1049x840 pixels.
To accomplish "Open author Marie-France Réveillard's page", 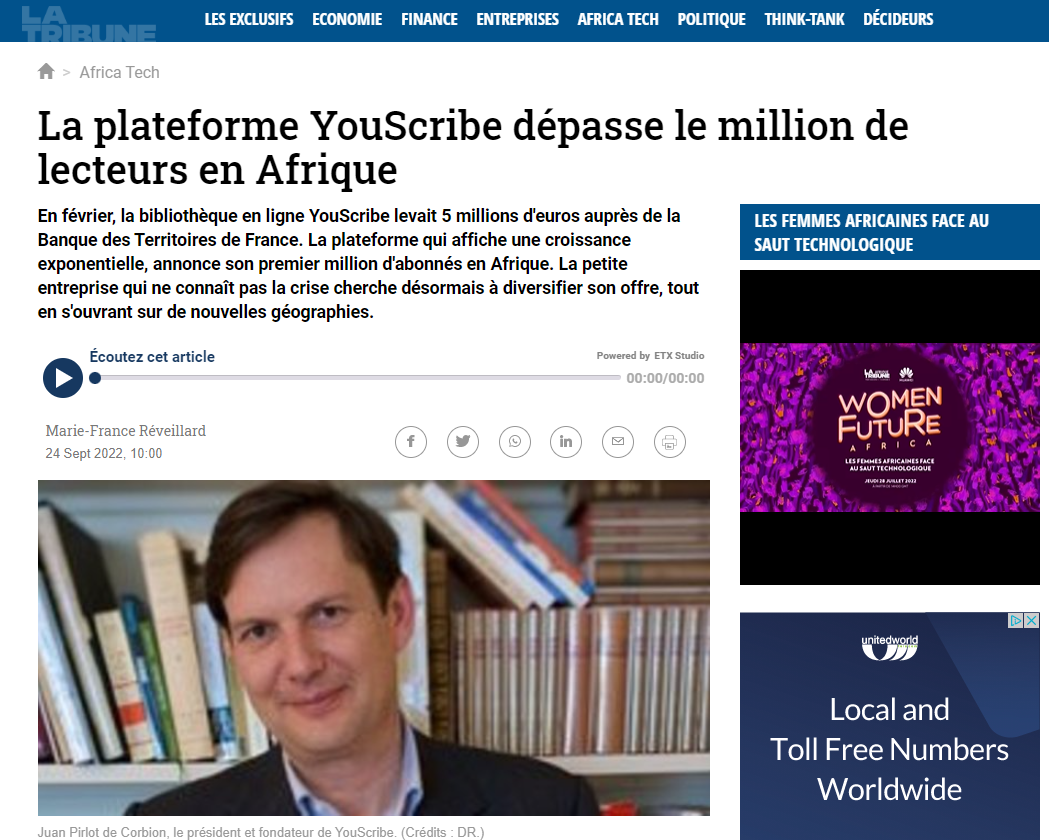I will coord(126,431).
